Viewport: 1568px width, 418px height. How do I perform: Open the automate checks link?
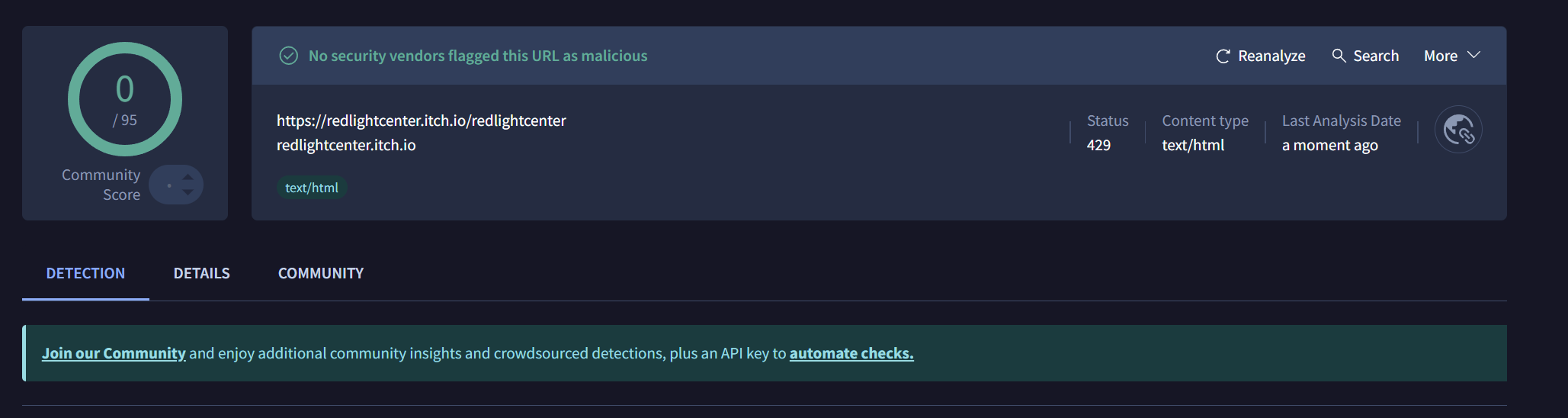(x=851, y=353)
